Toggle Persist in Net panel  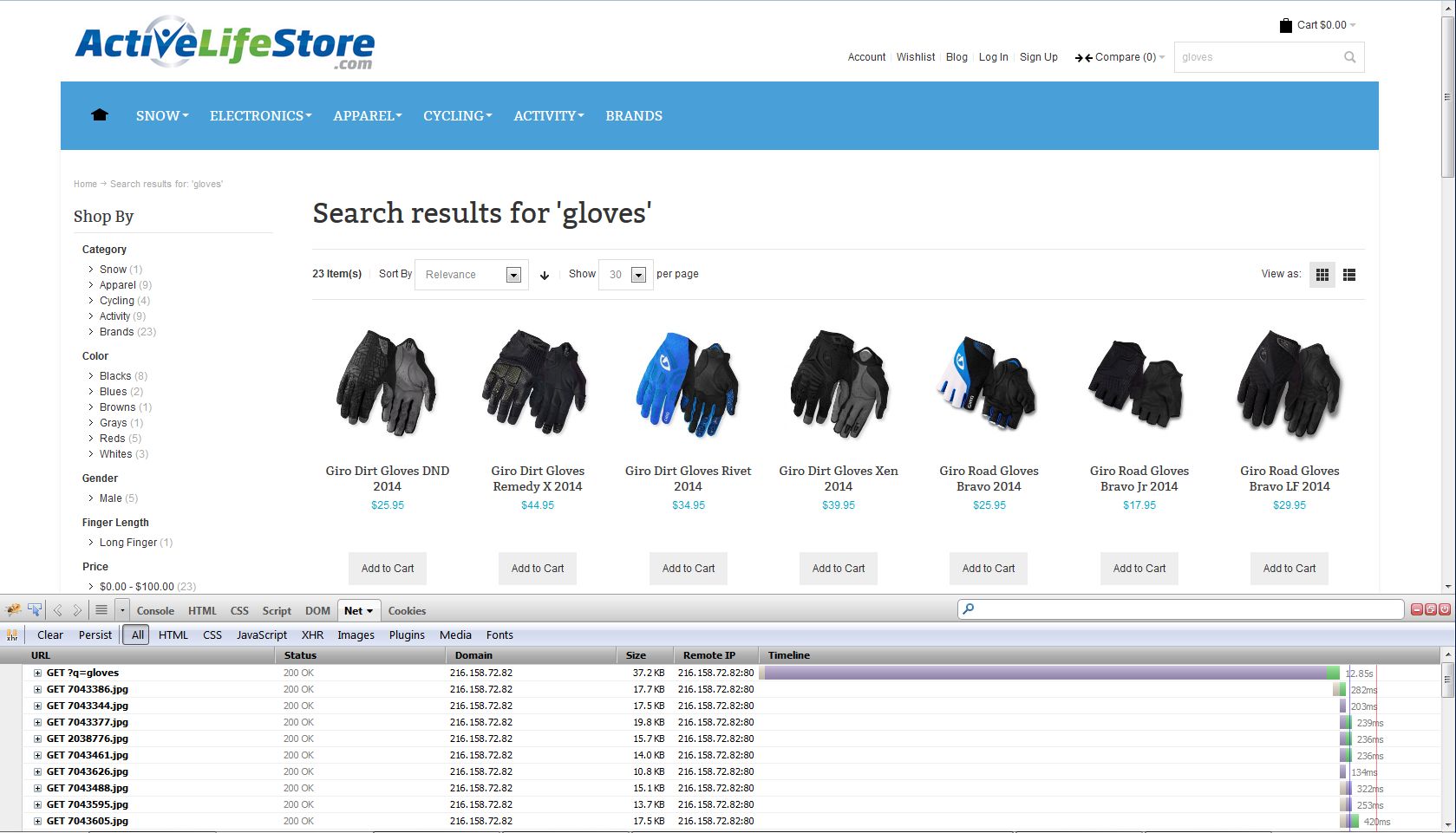95,635
